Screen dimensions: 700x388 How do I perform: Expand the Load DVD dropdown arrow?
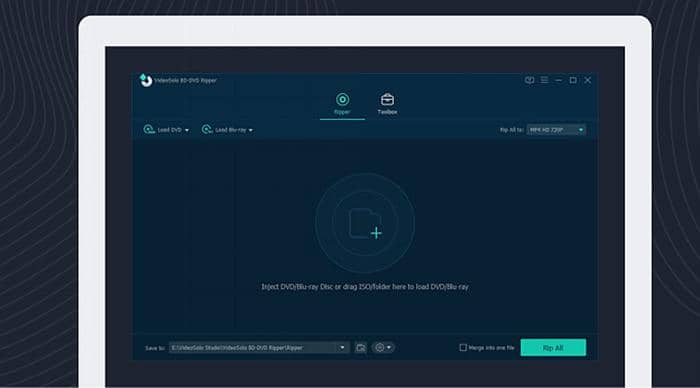pyautogui.click(x=187, y=130)
